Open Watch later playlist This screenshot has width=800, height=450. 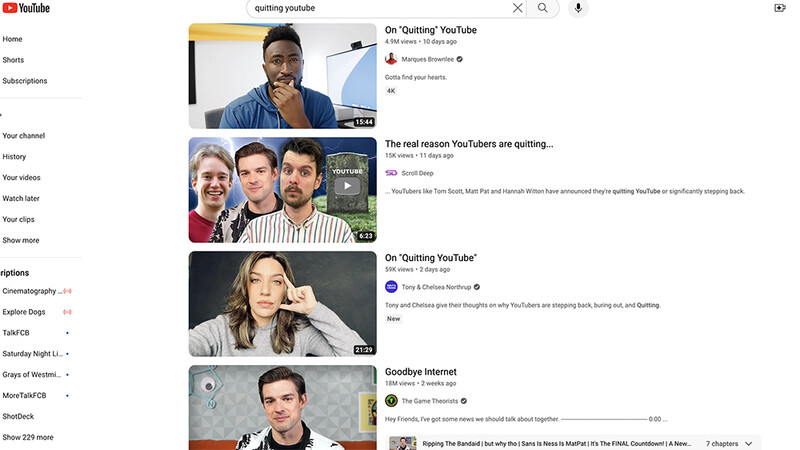pyautogui.click(x=21, y=198)
